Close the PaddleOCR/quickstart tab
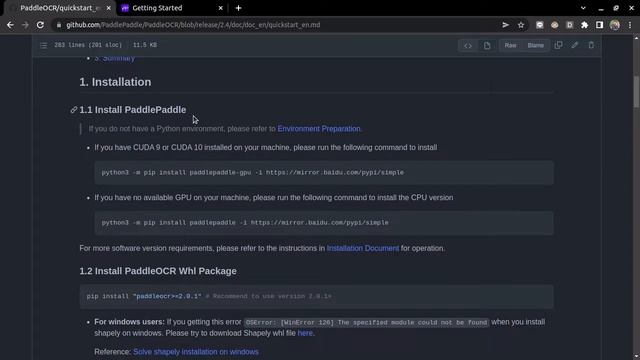The image size is (640, 360). [x=108, y=8]
